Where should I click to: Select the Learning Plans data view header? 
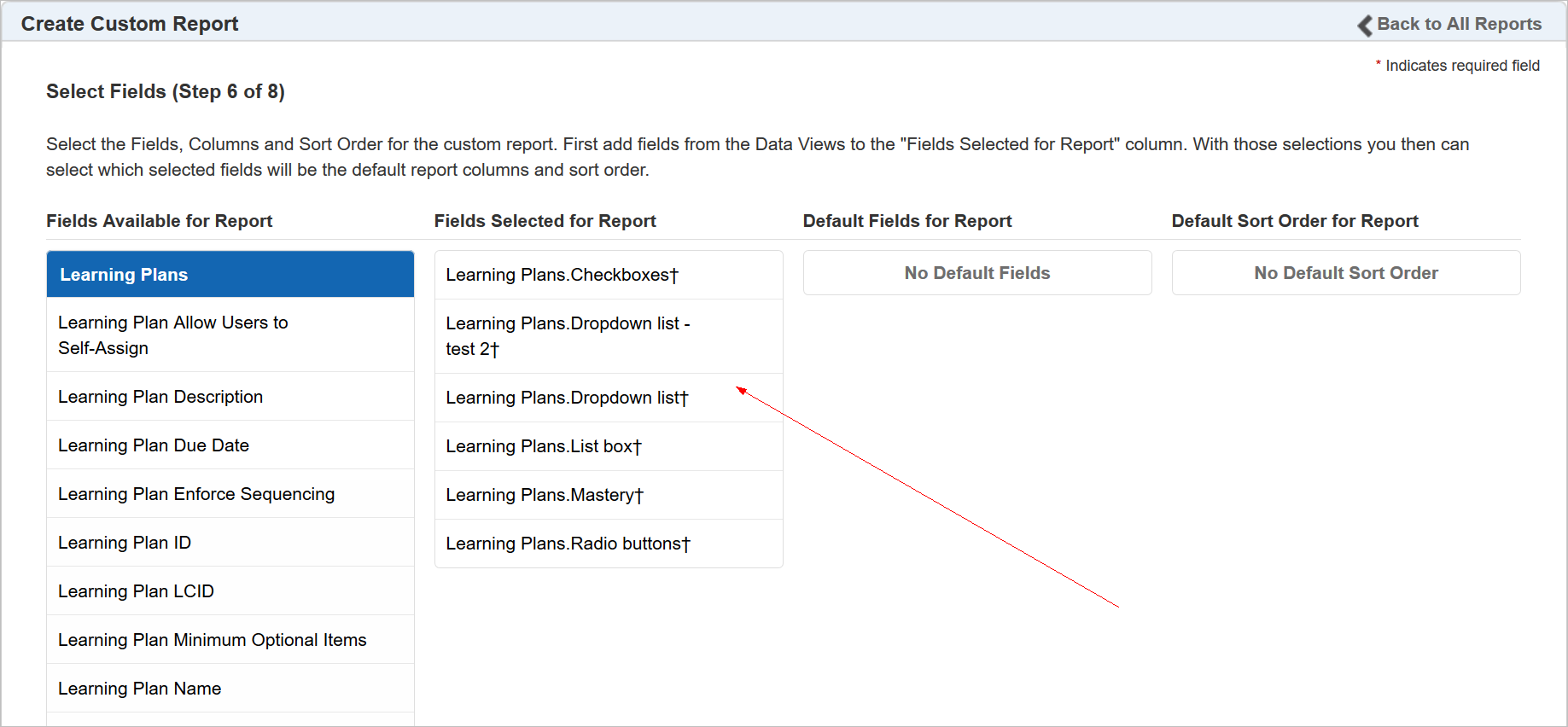click(x=230, y=275)
